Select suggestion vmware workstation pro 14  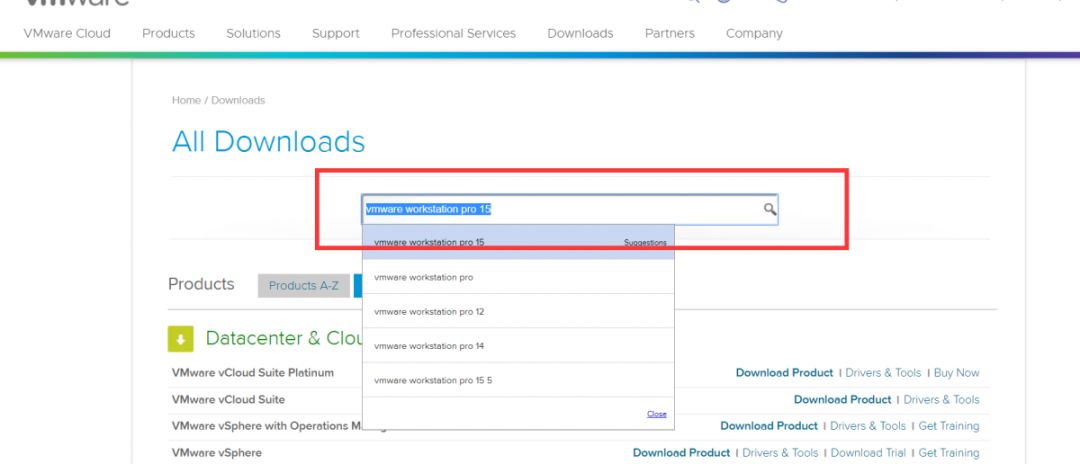[518, 346]
